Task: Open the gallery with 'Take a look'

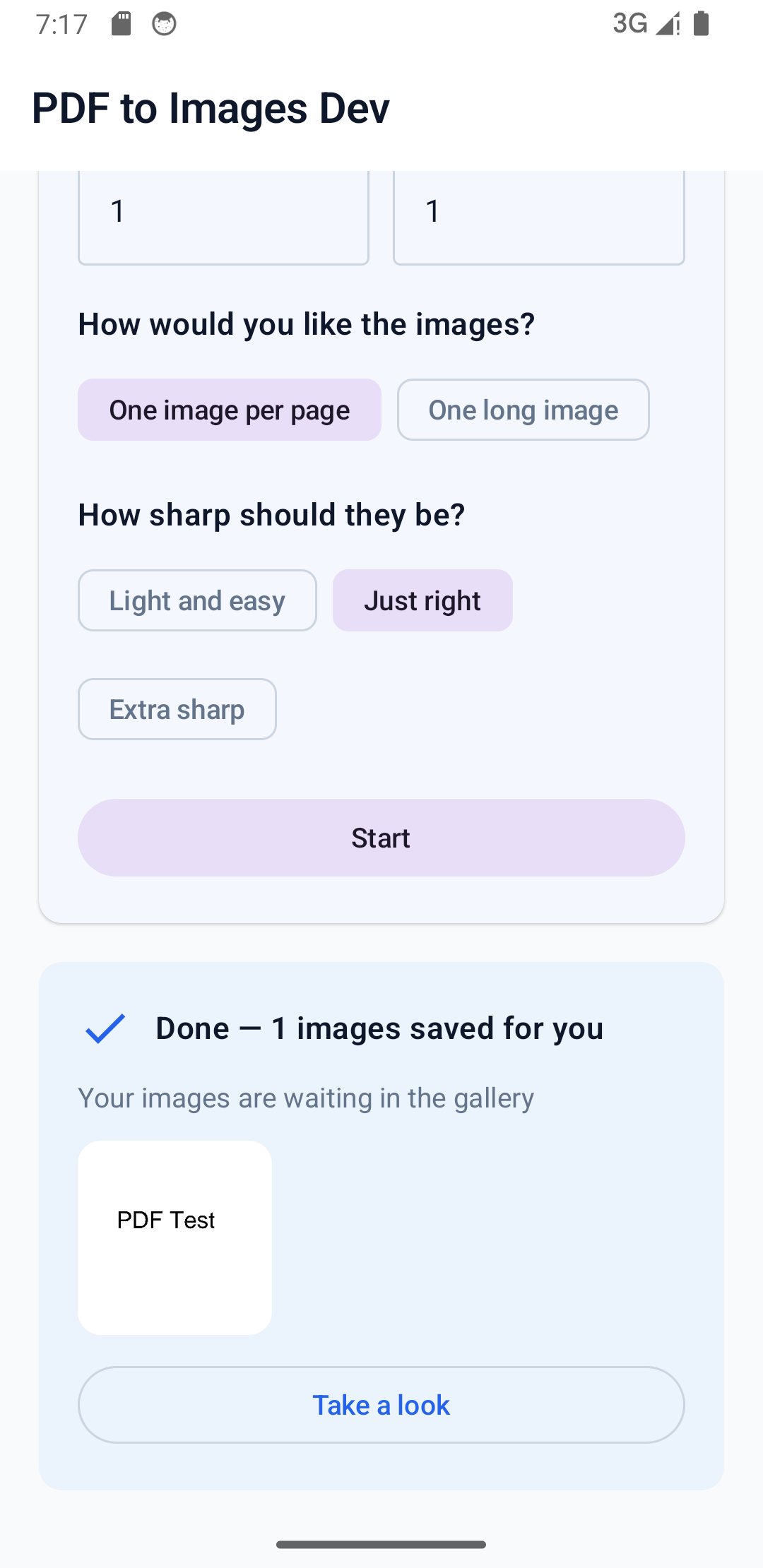Action: point(381,1405)
